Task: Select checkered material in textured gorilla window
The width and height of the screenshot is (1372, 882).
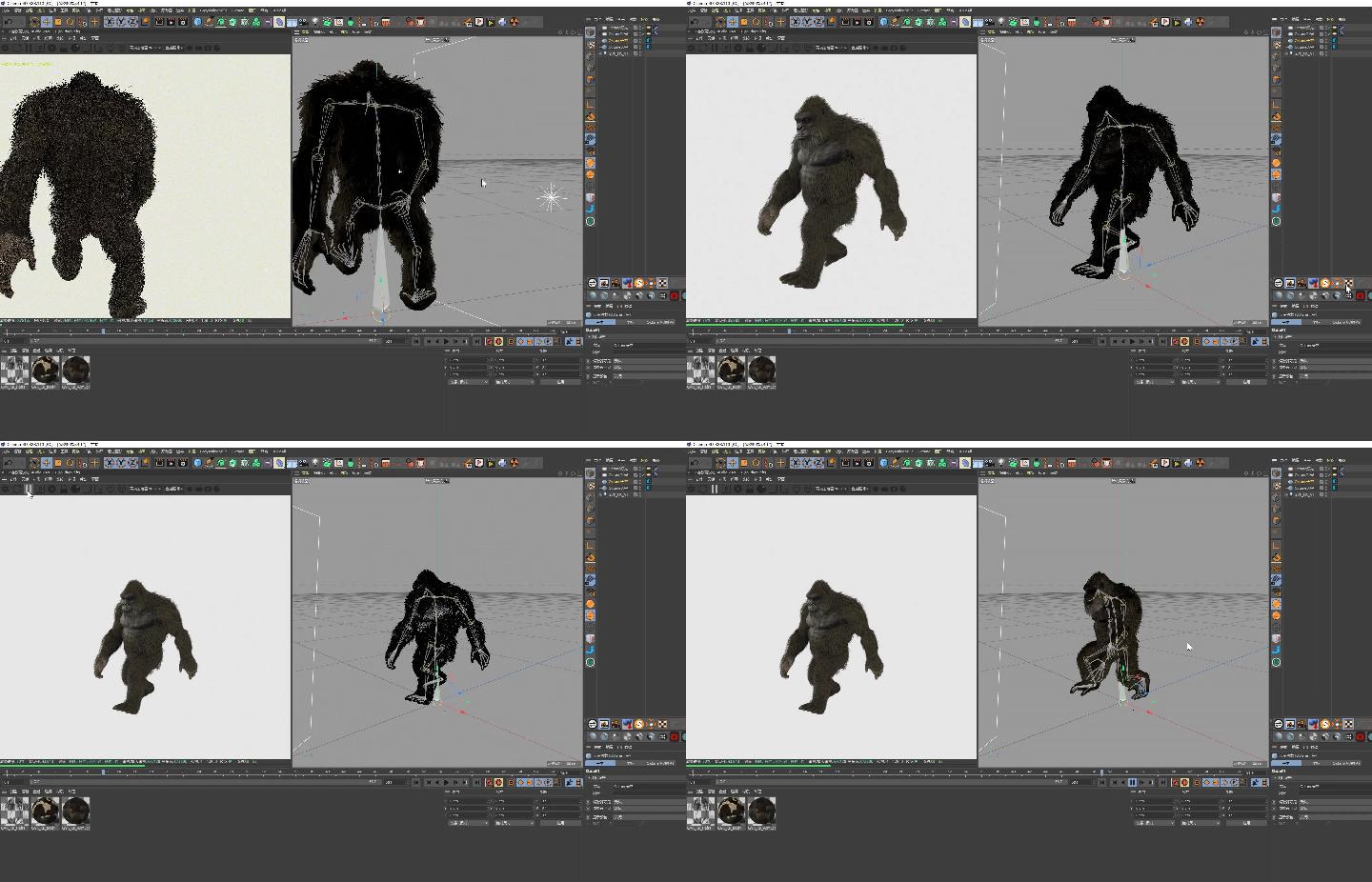Action: coord(700,811)
